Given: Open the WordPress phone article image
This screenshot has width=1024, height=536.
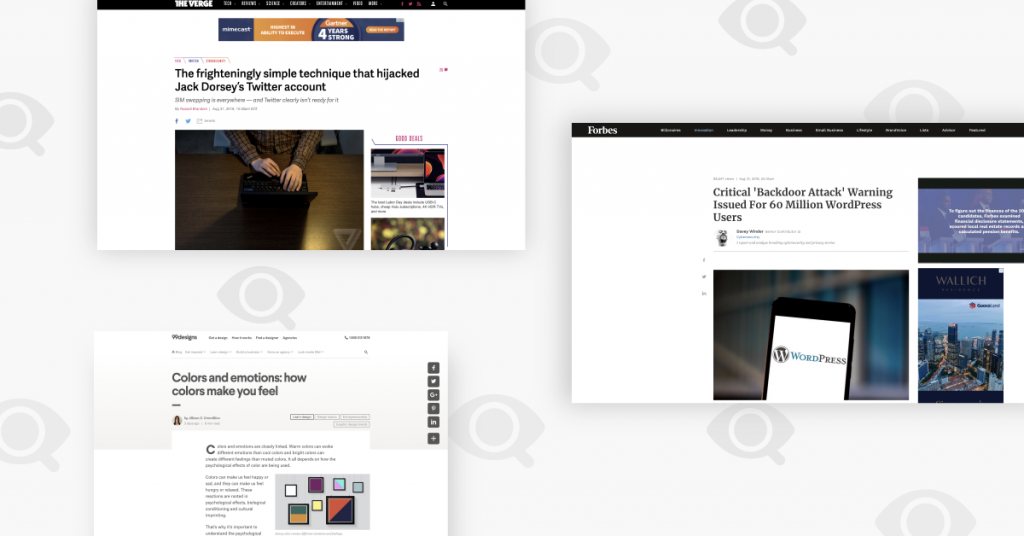Looking at the screenshot, I should [x=810, y=335].
